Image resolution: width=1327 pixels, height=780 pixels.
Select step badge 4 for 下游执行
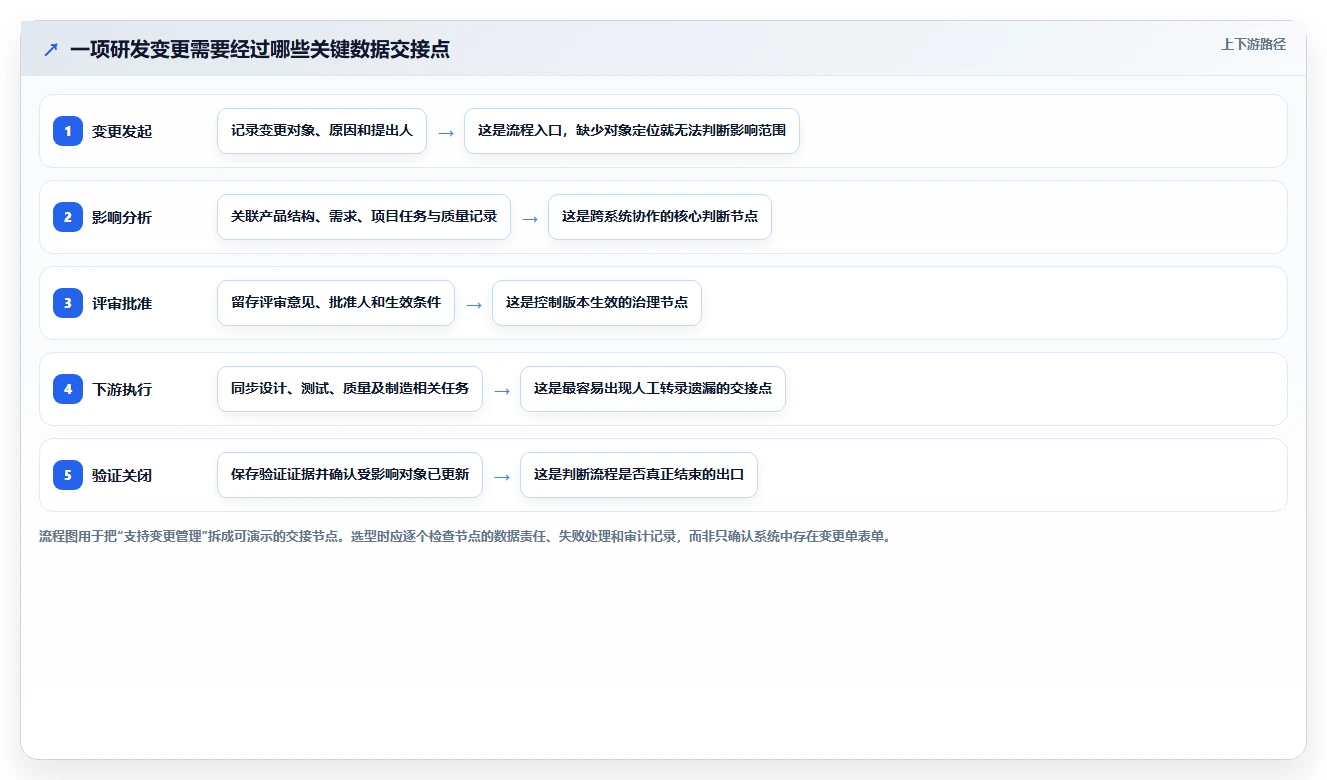pyautogui.click(x=68, y=388)
